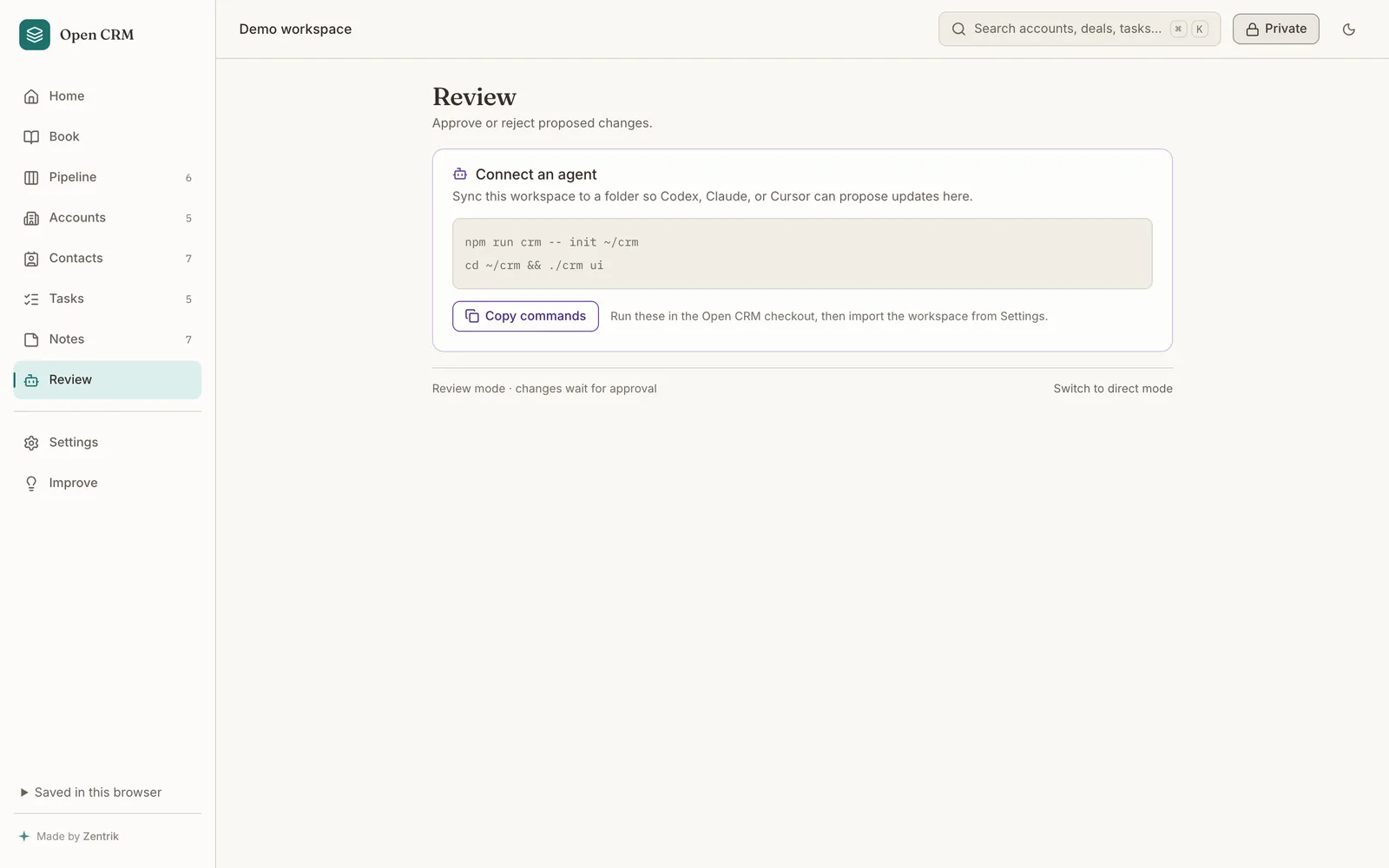Click the Demo workspace title
This screenshot has height=868, width=1389.
[295, 30]
